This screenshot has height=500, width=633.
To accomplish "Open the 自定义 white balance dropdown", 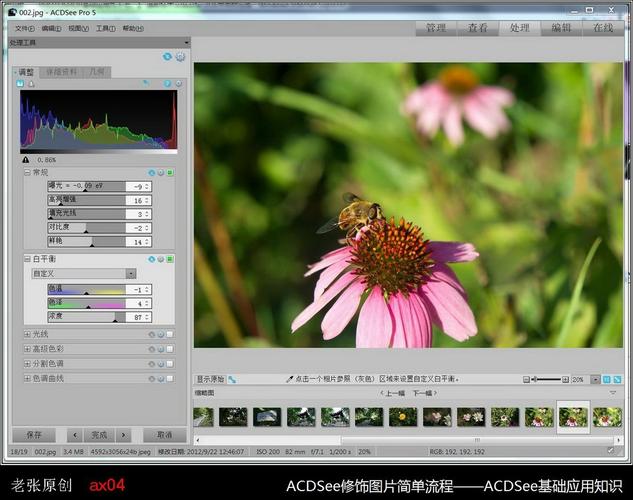I will [x=131, y=274].
